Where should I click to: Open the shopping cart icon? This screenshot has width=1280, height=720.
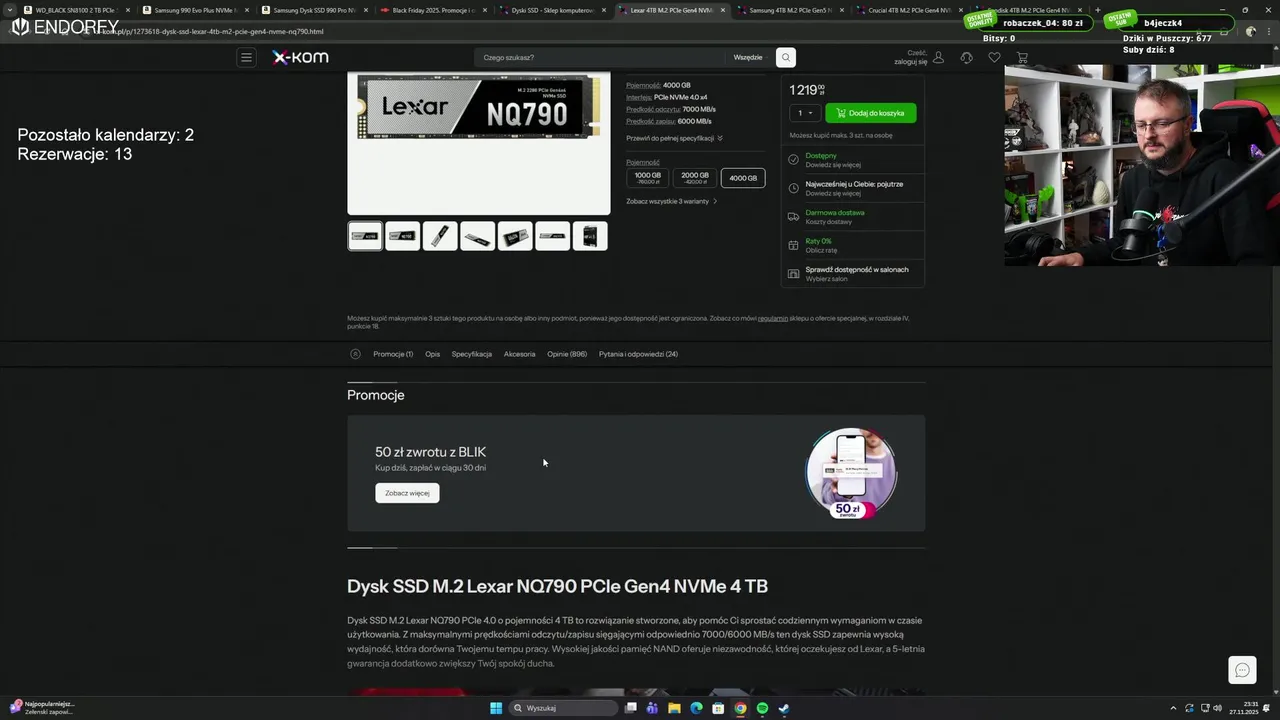(x=1022, y=58)
